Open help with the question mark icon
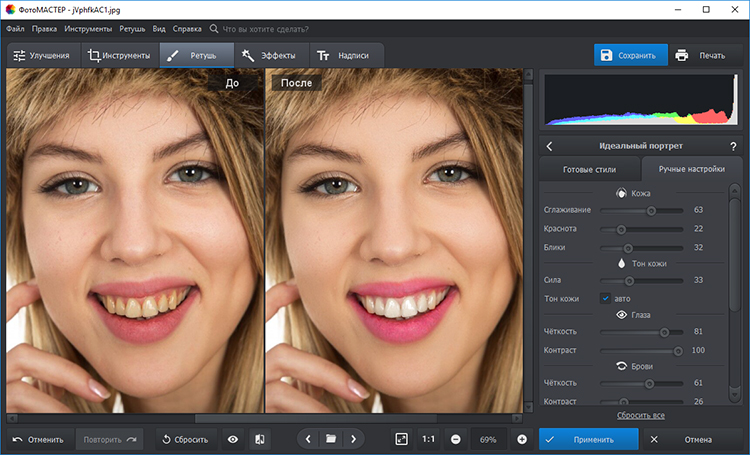Viewport: 750px width, 455px height. pyautogui.click(x=733, y=146)
